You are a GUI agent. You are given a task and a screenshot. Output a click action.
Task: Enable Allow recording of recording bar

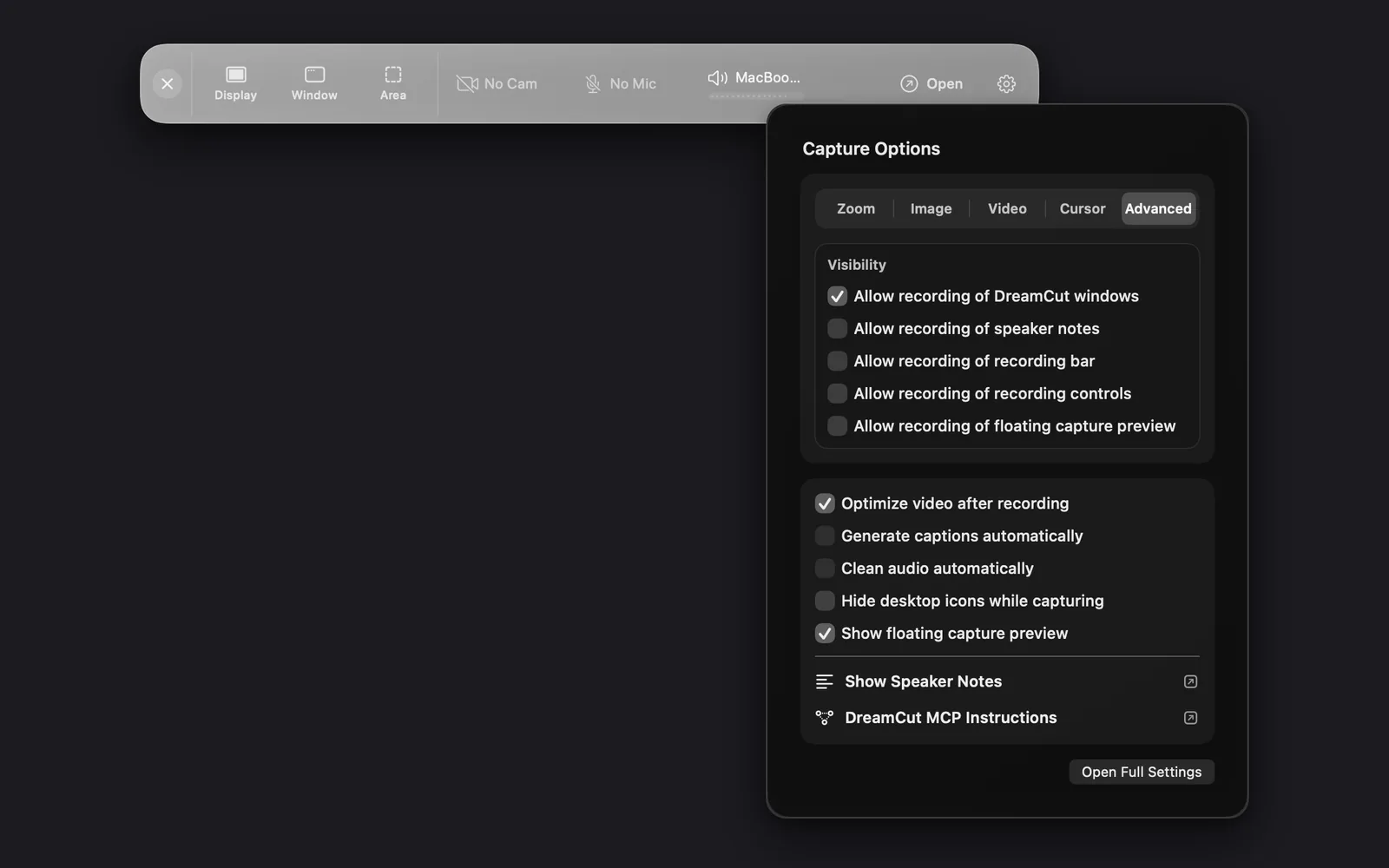pyautogui.click(x=837, y=361)
